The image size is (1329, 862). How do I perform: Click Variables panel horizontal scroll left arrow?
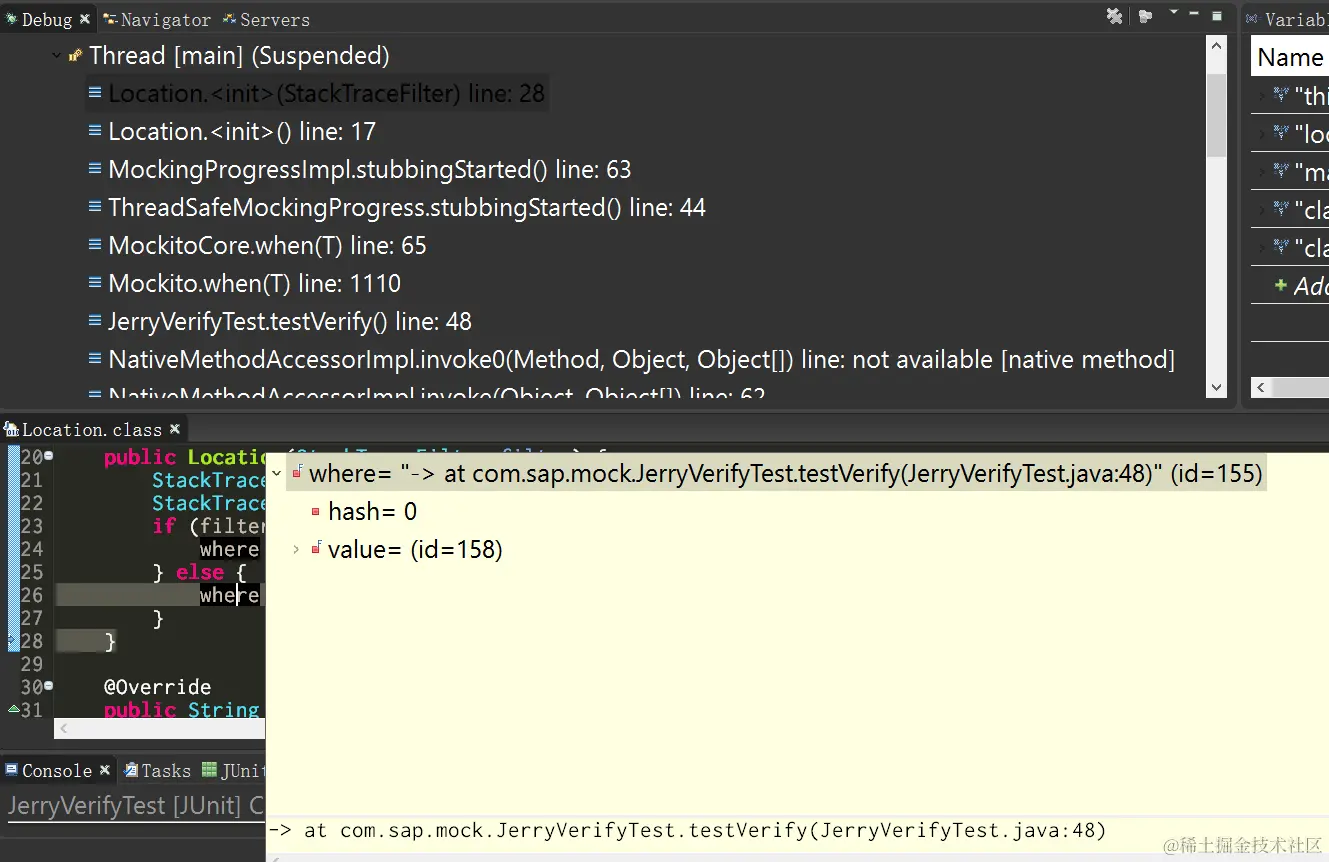coord(1260,387)
